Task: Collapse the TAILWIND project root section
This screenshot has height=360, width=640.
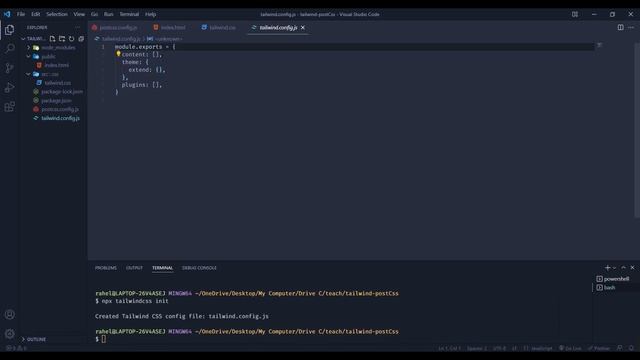Action: (23, 39)
